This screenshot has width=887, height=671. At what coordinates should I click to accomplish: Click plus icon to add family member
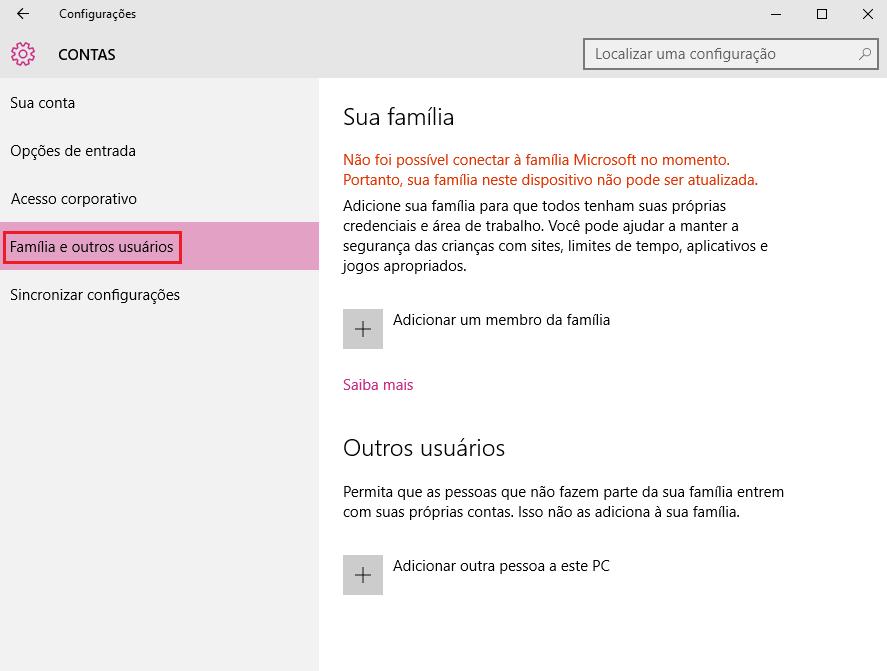click(363, 329)
